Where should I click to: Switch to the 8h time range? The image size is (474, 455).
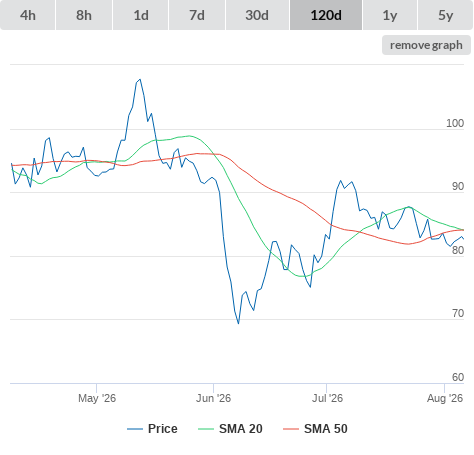pyautogui.click(x=84, y=15)
